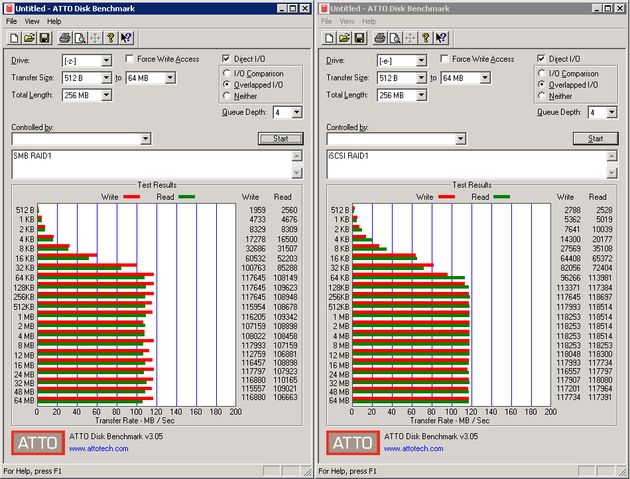Click Print Preview icon in left window toolbar

pos(80,38)
